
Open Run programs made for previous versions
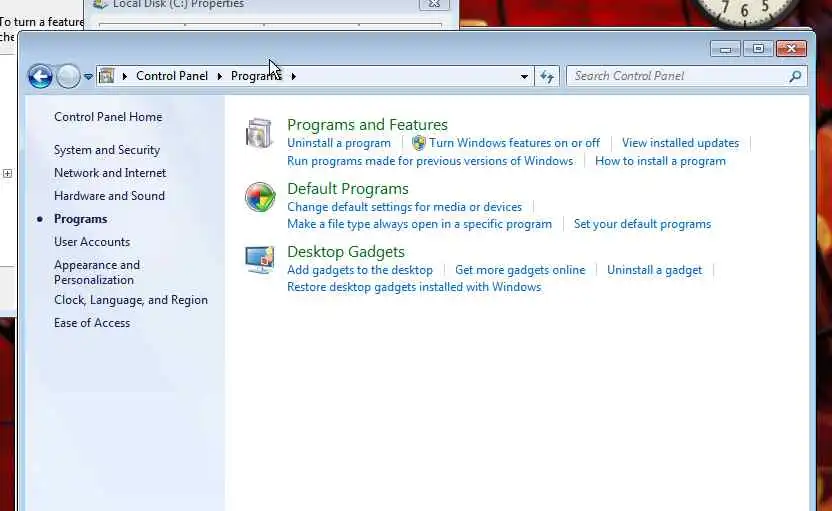click(430, 161)
